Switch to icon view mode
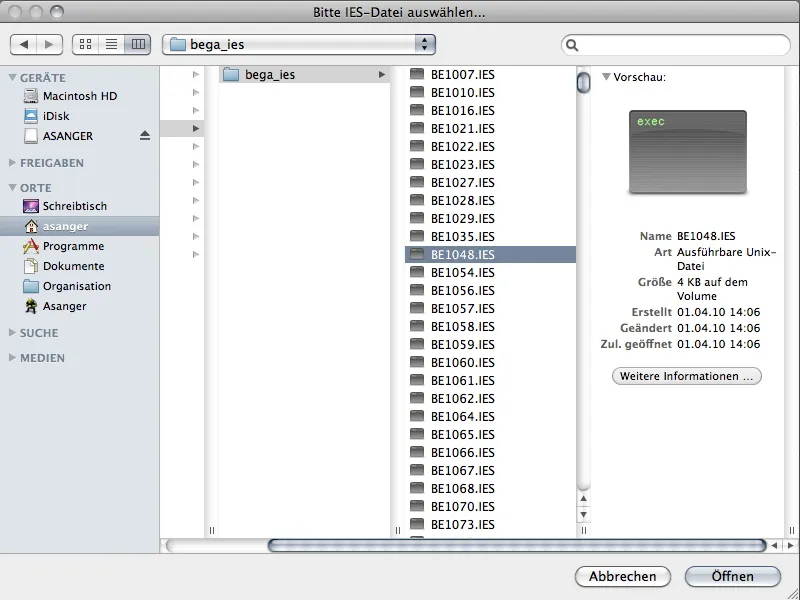800x600 pixels. click(x=84, y=44)
